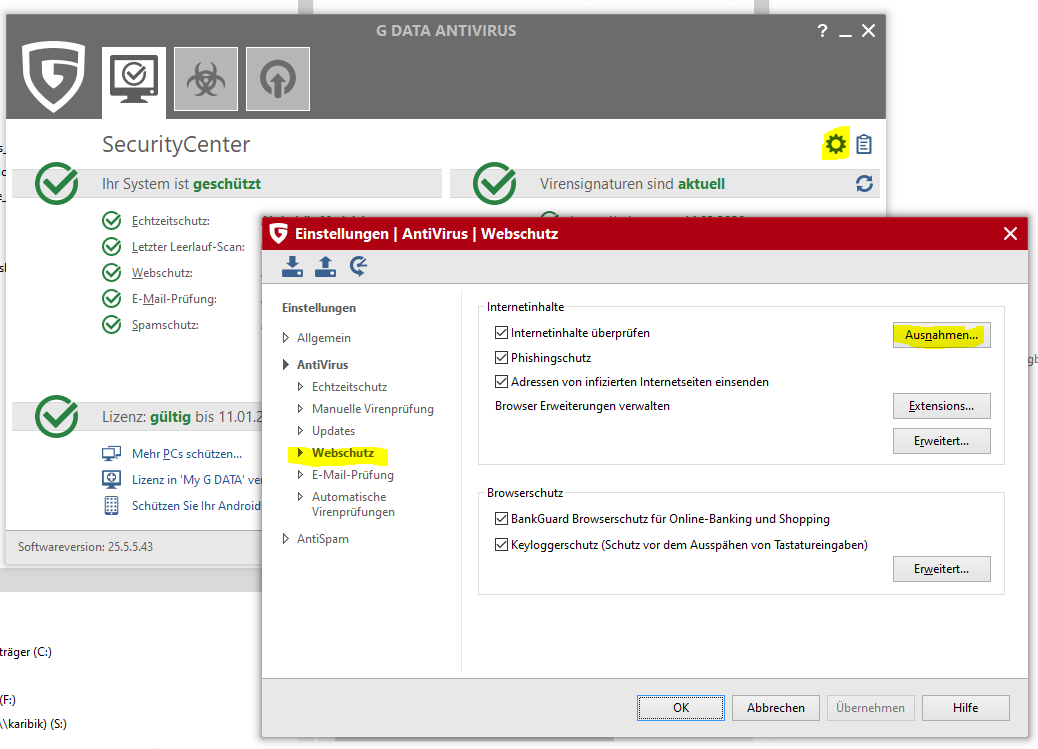This screenshot has height=749, width=1038.
Task: Select AntiSpam in the settings tree
Action: pyautogui.click(x=323, y=538)
